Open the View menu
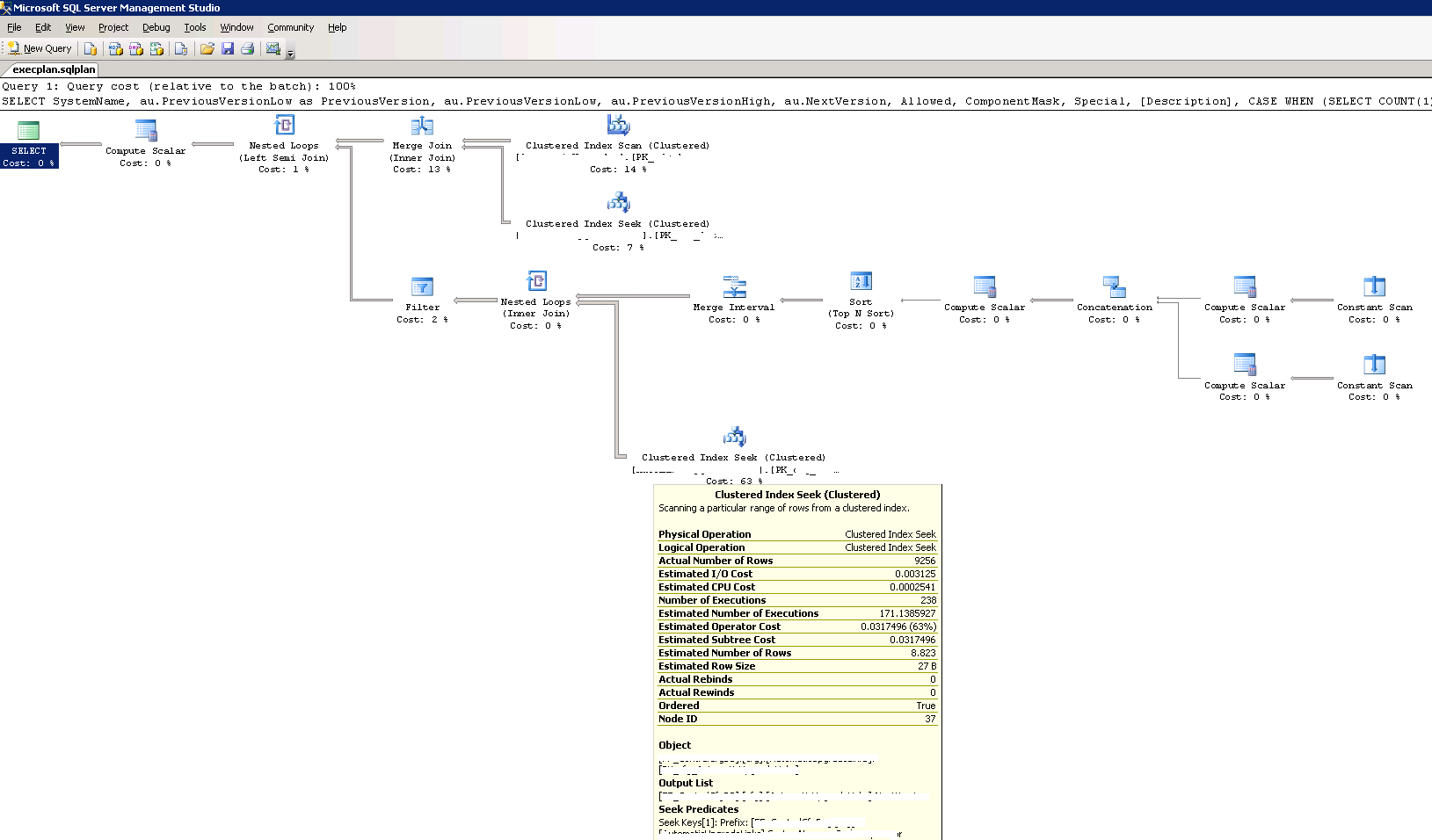The height and width of the screenshot is (840, 1432). click(75, 27)
